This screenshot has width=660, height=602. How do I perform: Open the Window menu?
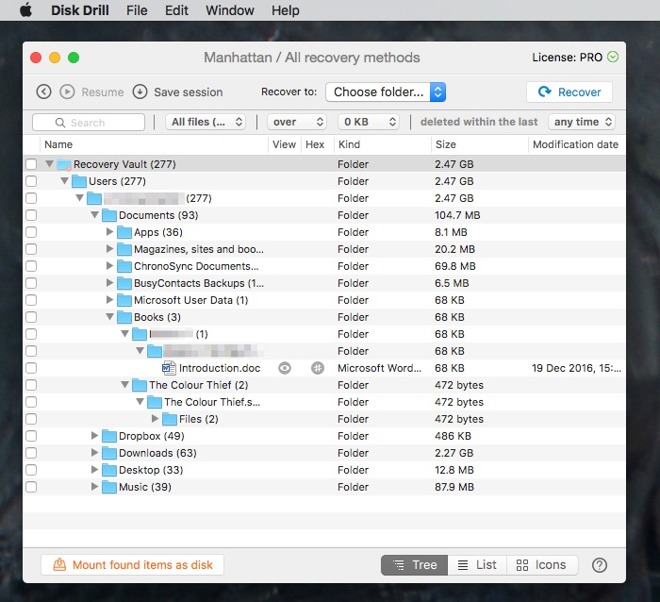[x=230, y=10]
